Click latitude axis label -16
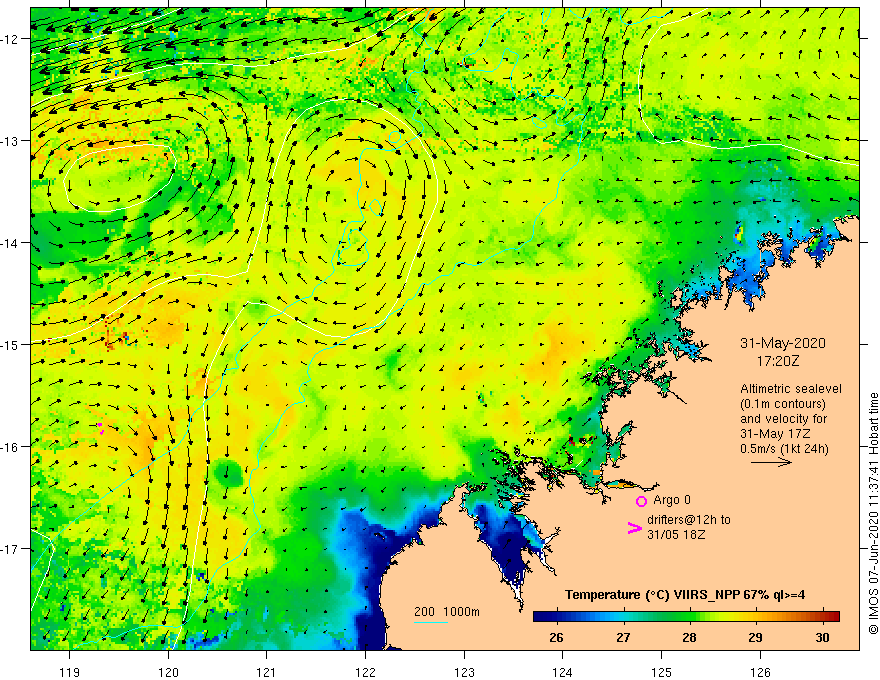The width and height of the screenshot is (880, 680). 11,447
